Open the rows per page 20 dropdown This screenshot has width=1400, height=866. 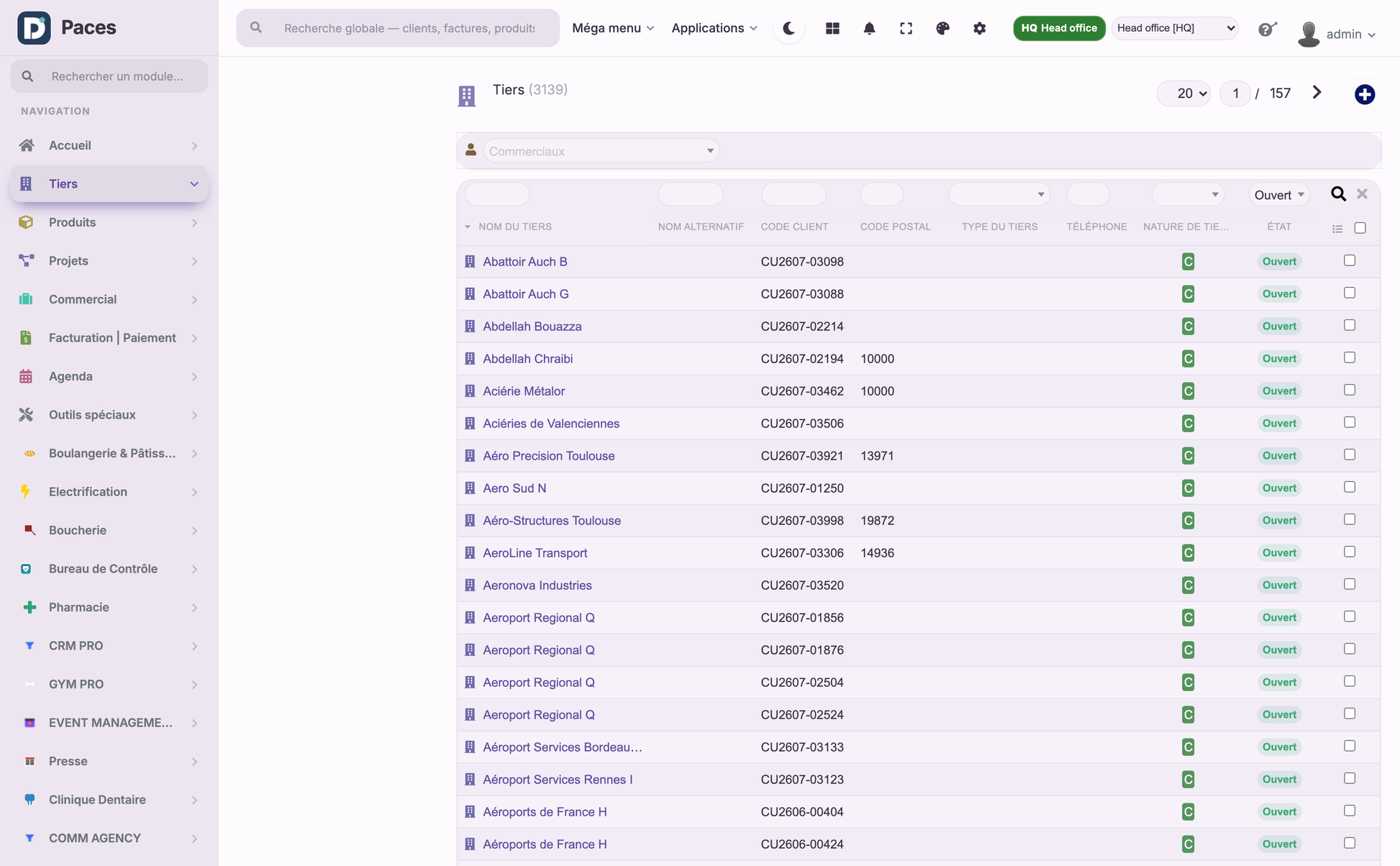[x=1183, y=94]
